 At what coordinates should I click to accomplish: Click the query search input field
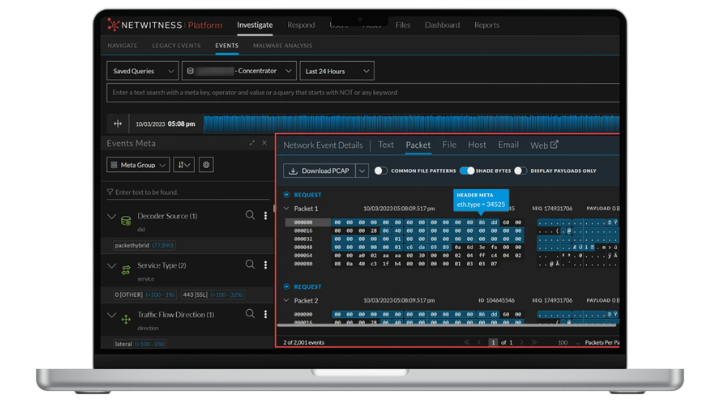pyautogui.click(x=363, y=92)
